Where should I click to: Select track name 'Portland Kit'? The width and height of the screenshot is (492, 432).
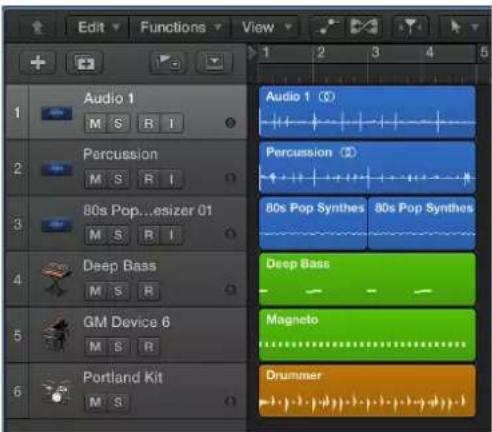123,377
